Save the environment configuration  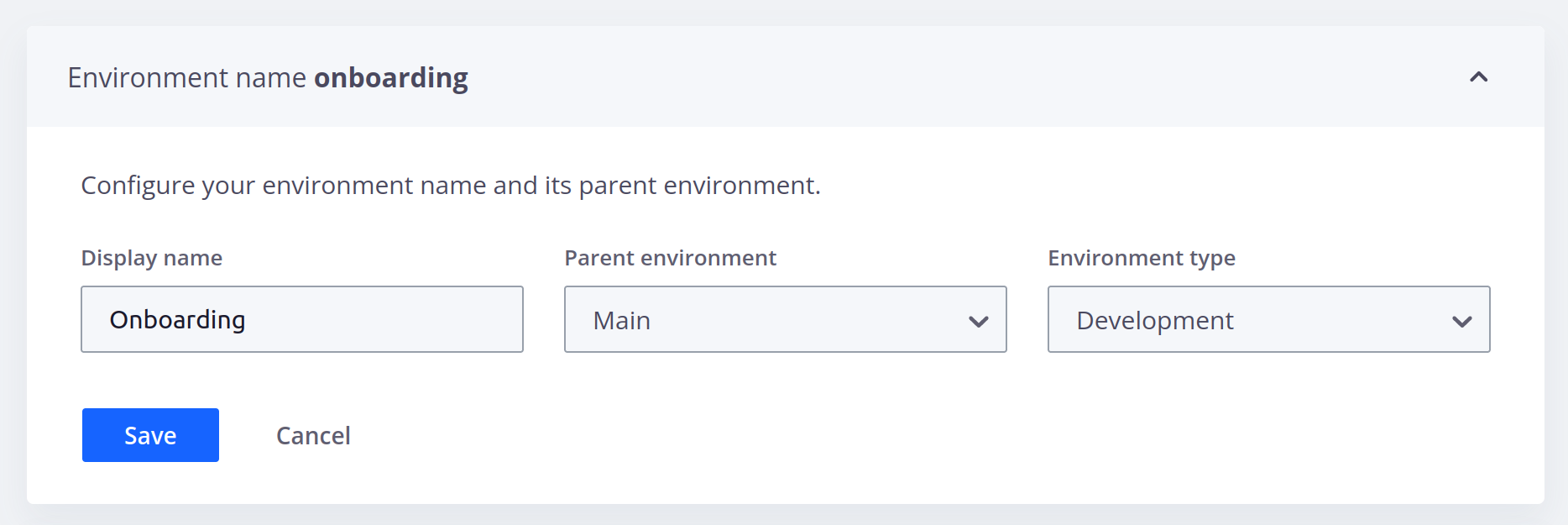click(150, 435)
